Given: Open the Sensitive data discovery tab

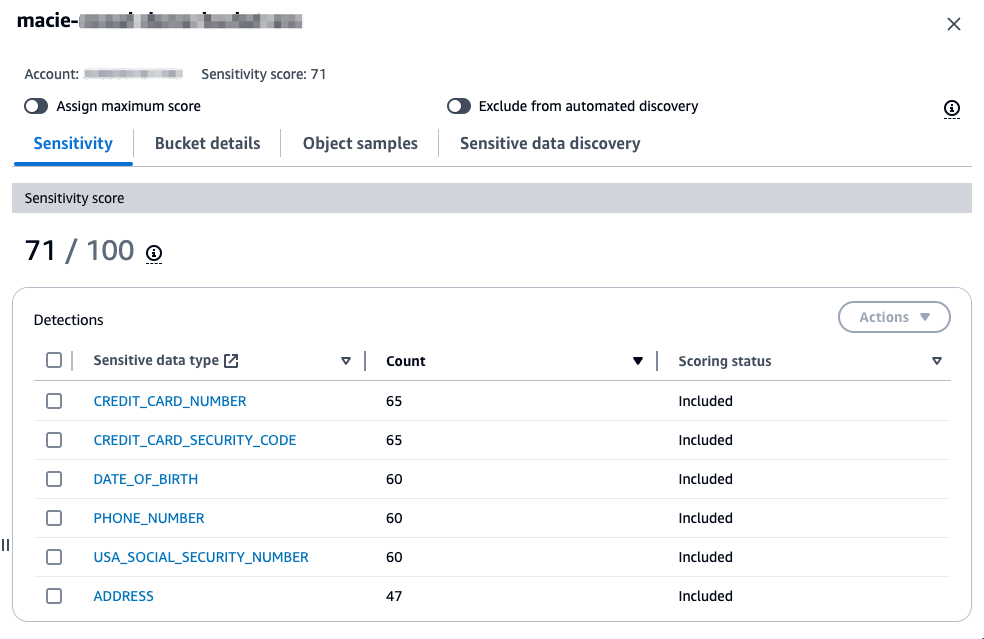Looking at the screenshot, I should pos(549,143).
